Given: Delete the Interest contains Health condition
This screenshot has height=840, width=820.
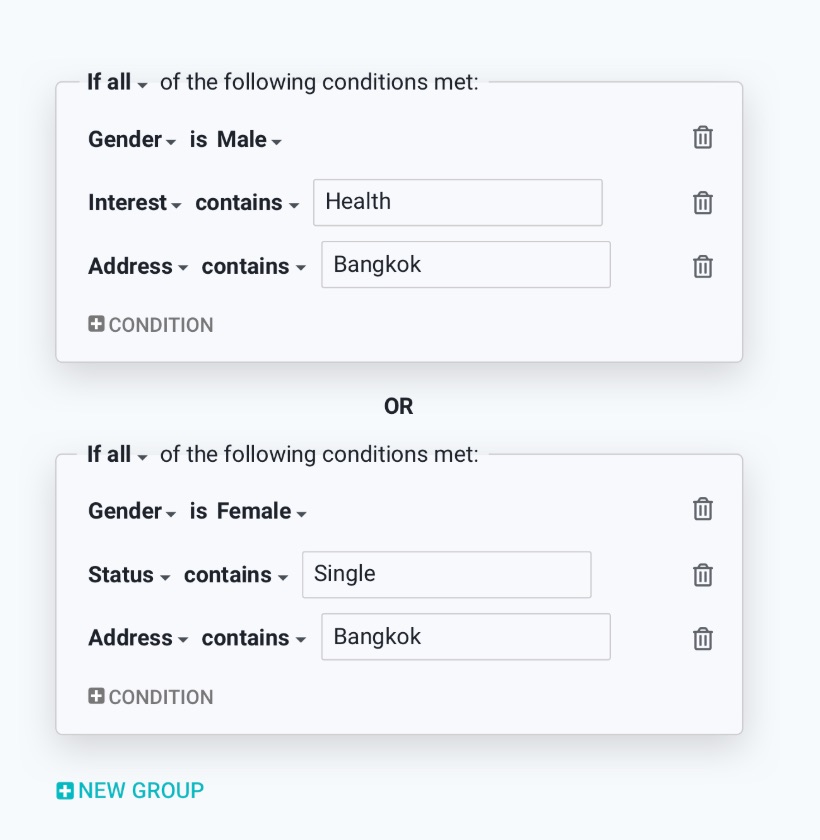Looking at the screenshot, I should click(703, 203).
